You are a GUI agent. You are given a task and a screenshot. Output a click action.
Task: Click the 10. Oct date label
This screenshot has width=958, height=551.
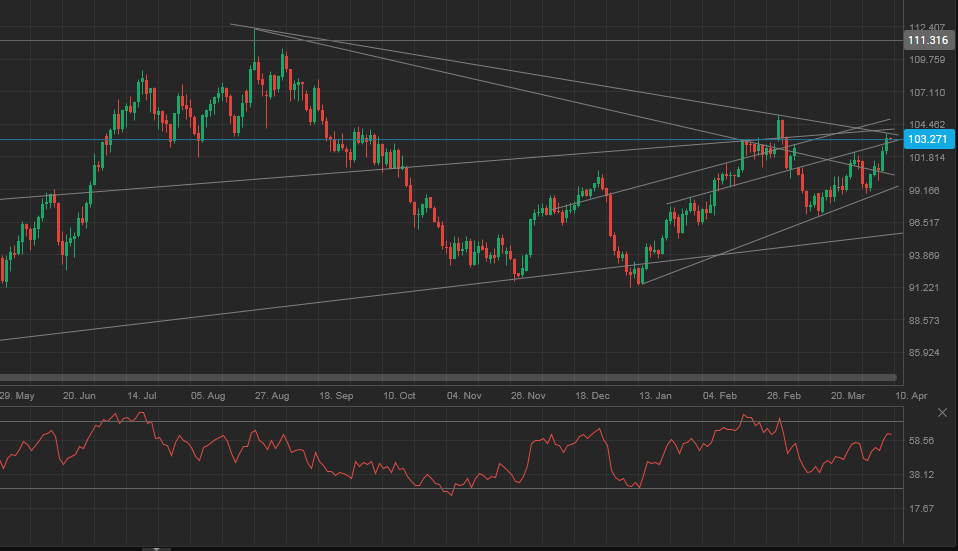(x=400, y=396)
